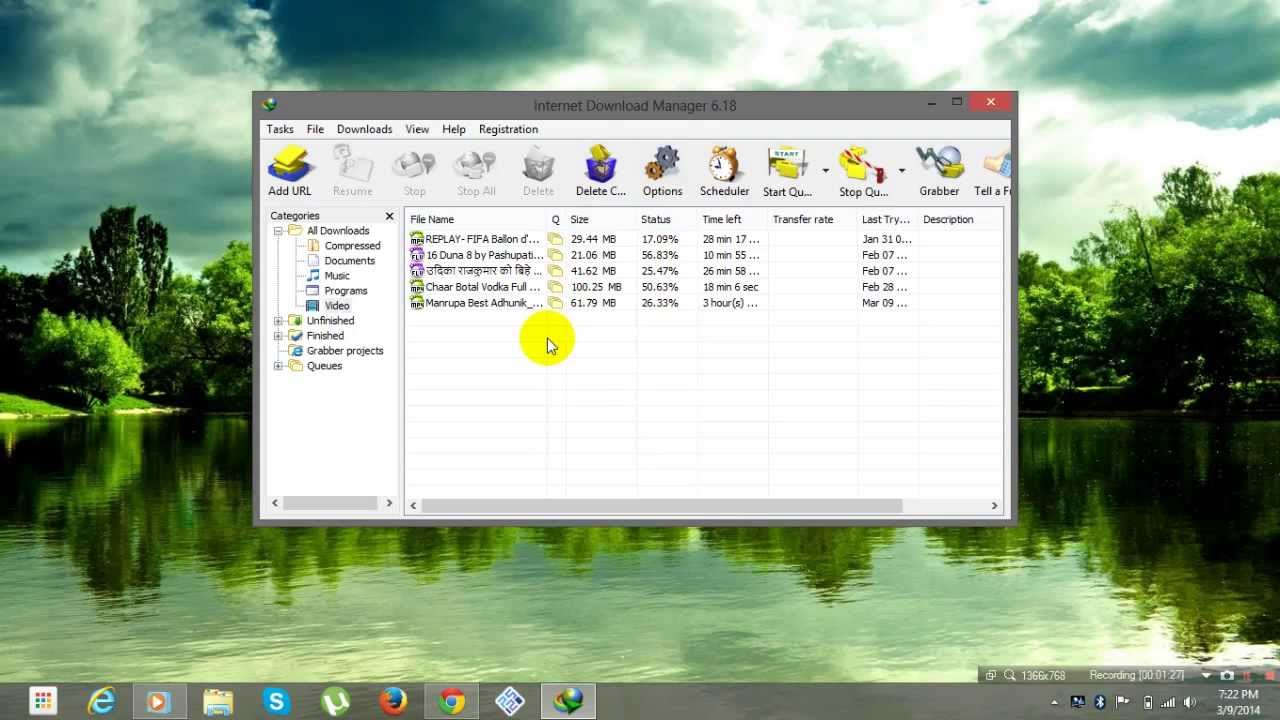Click the Stop Queue toolbar icon
Viewport: 1280px width, 720px height.
[863, 171]
